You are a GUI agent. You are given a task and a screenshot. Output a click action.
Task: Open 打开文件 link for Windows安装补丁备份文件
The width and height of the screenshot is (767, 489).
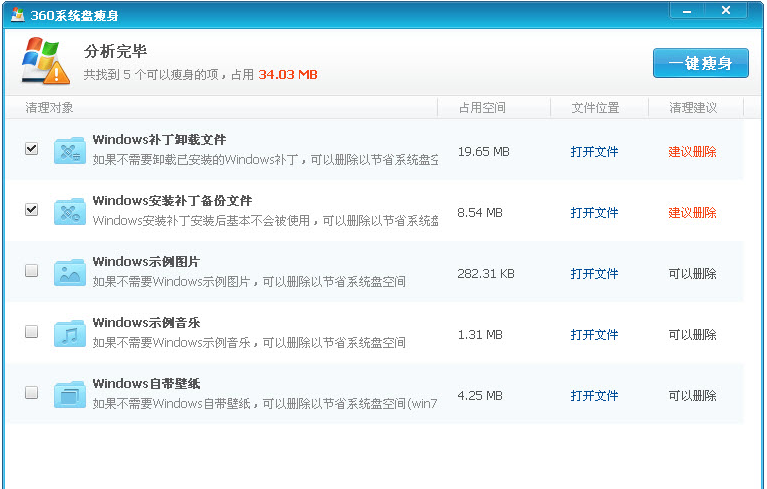coord(594,213)
